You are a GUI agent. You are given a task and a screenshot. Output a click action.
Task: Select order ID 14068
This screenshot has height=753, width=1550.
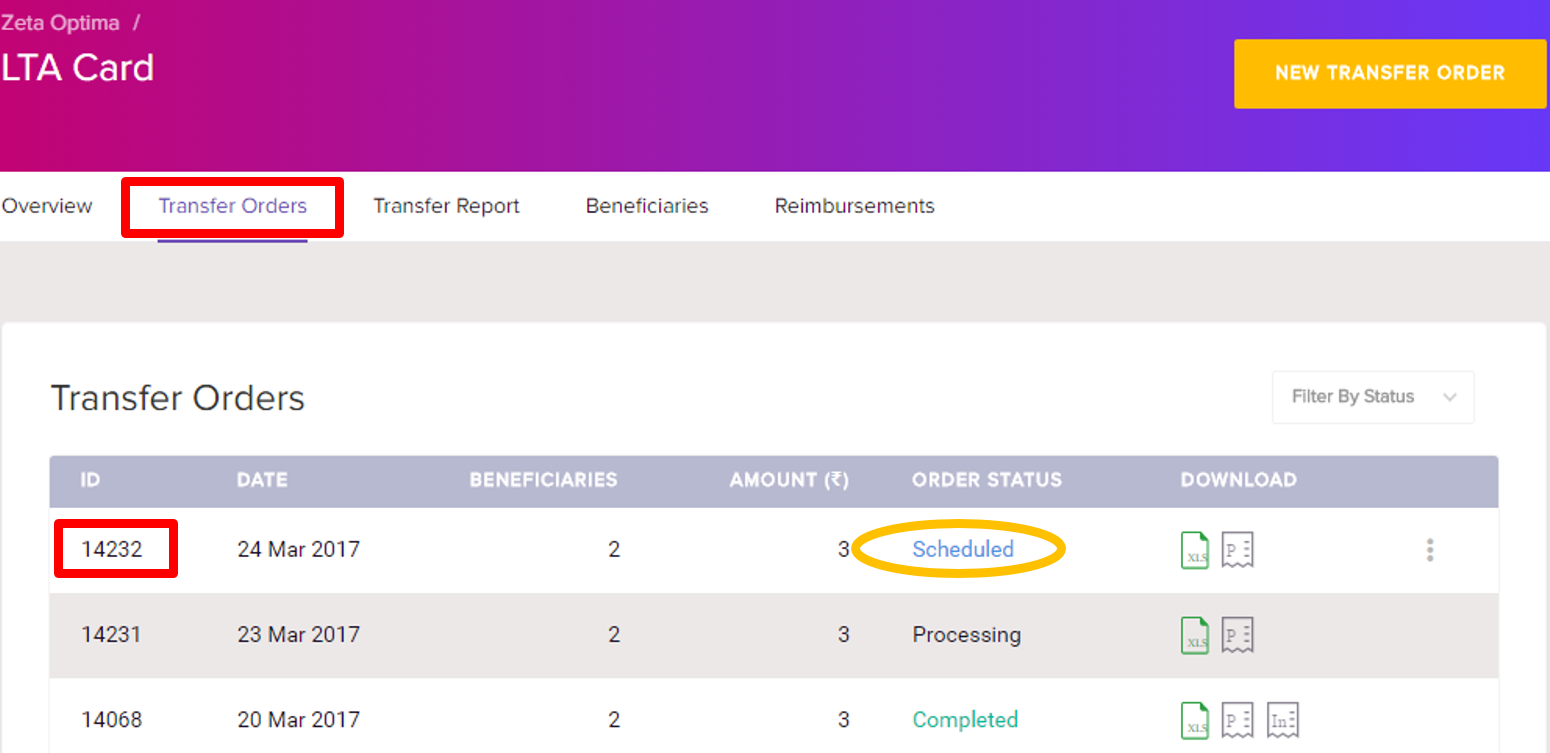(112, 719)
